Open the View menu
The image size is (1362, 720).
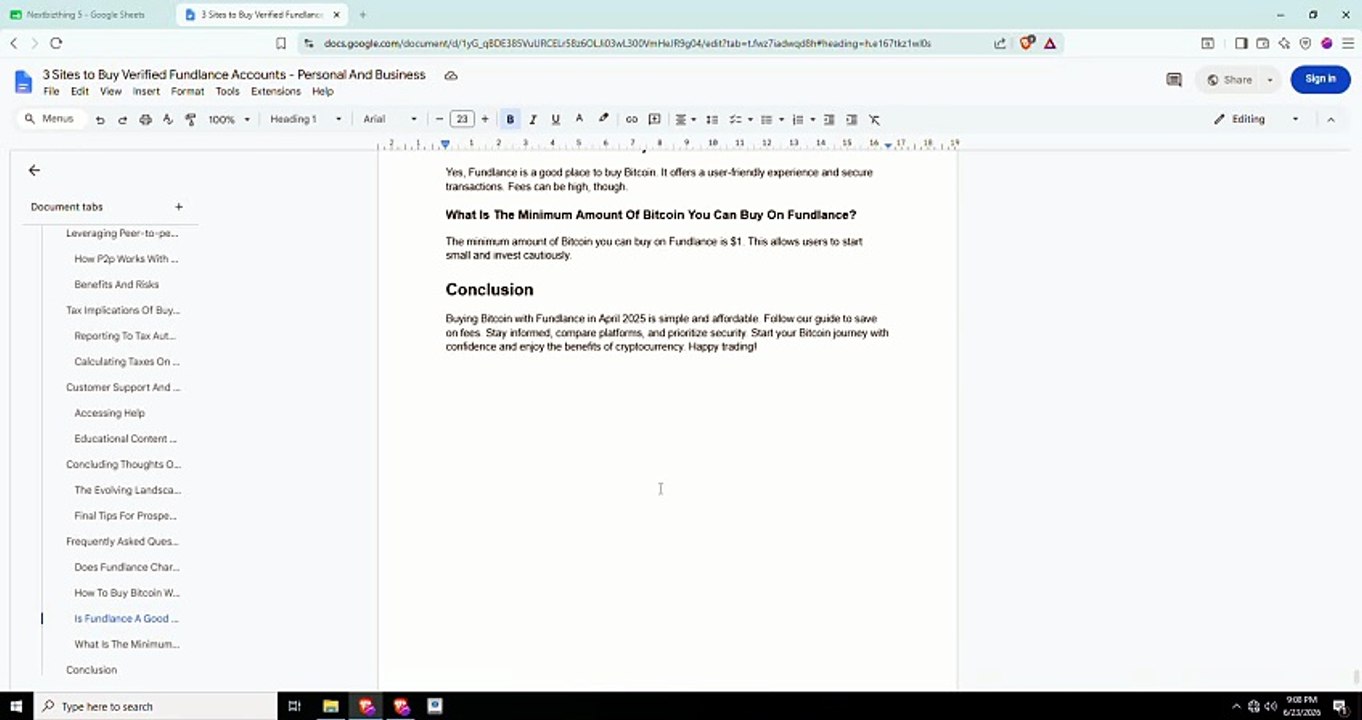tap(111, 91)
